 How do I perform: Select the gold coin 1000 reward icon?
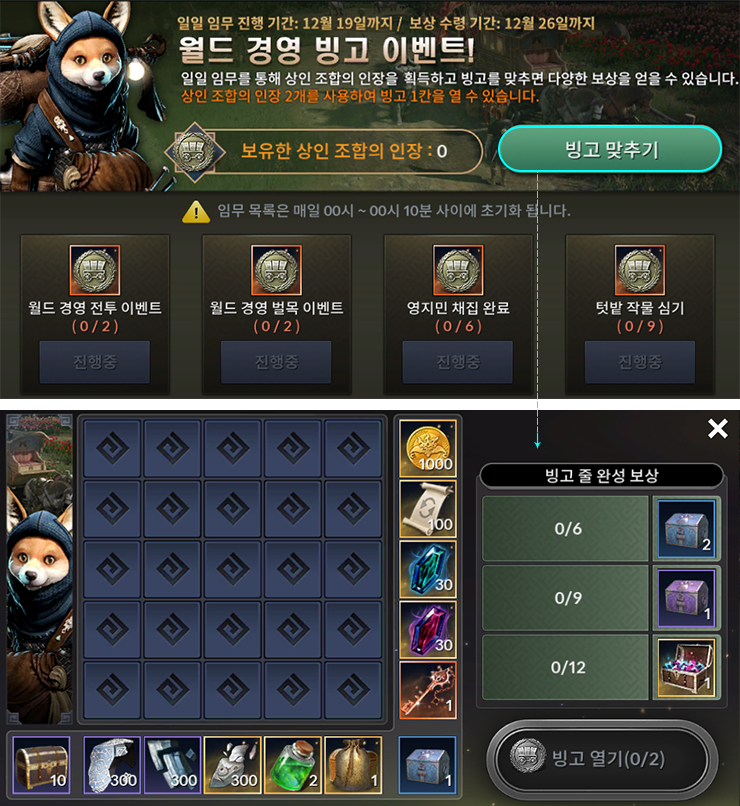point(428,448)
